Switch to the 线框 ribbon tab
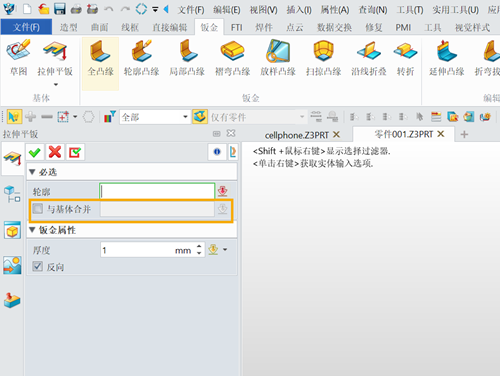500x376 pixels. click(x=130, y=27)
